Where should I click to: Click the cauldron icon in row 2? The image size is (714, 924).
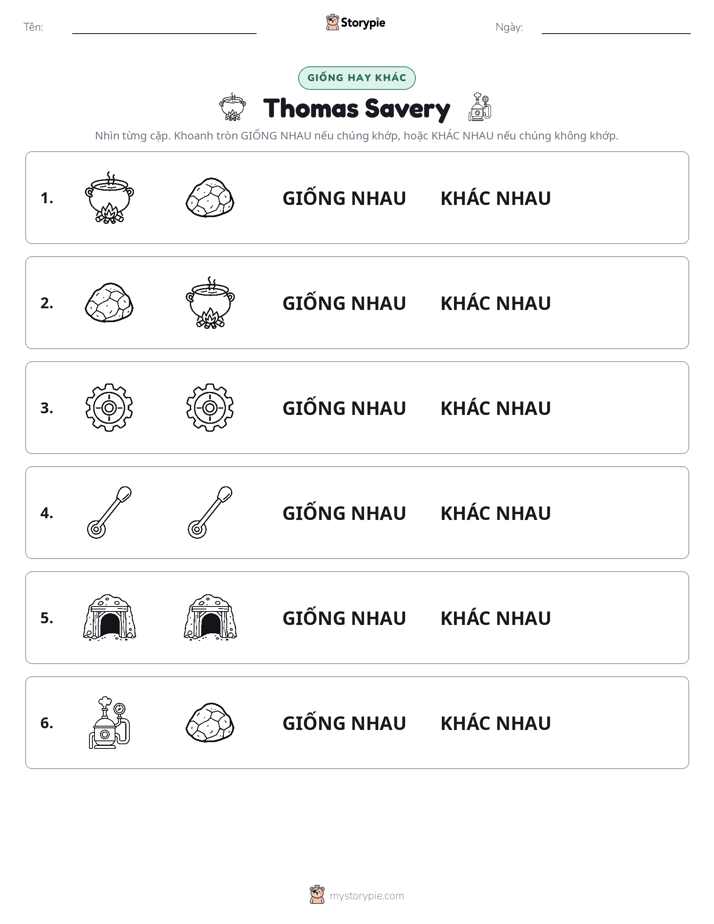click(210, 302)
